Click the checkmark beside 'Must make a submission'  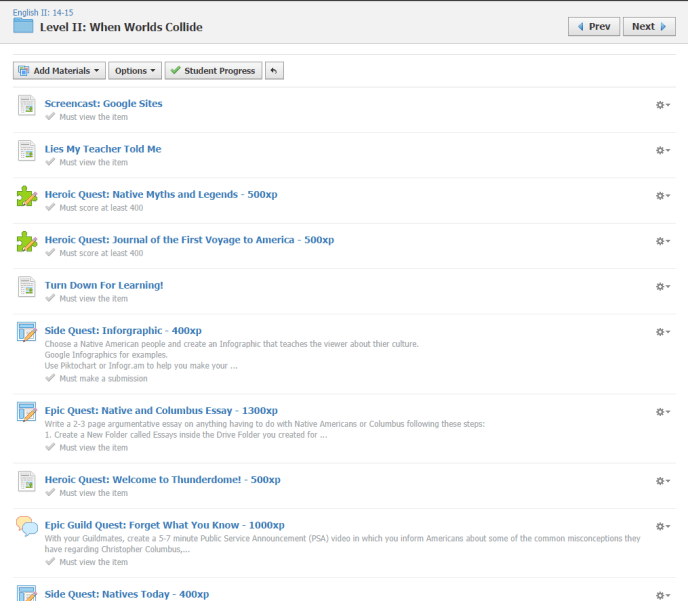tap(50, 378)
